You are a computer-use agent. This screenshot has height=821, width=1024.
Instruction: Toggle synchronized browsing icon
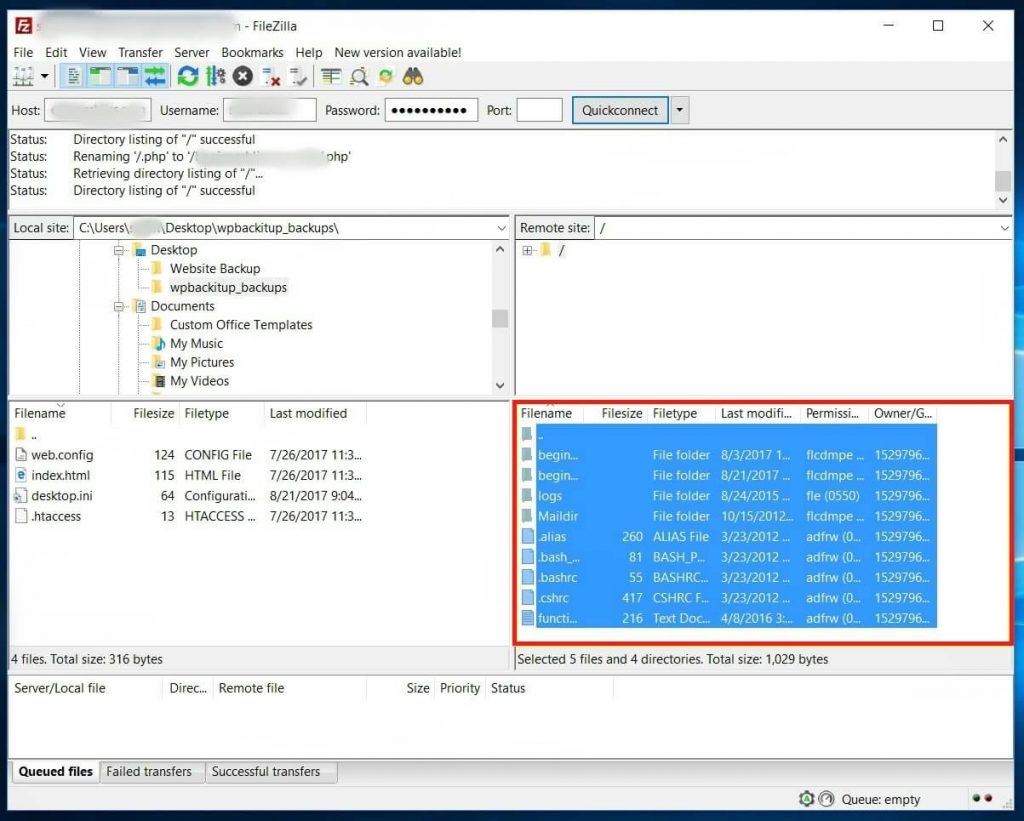pos(386,77)
